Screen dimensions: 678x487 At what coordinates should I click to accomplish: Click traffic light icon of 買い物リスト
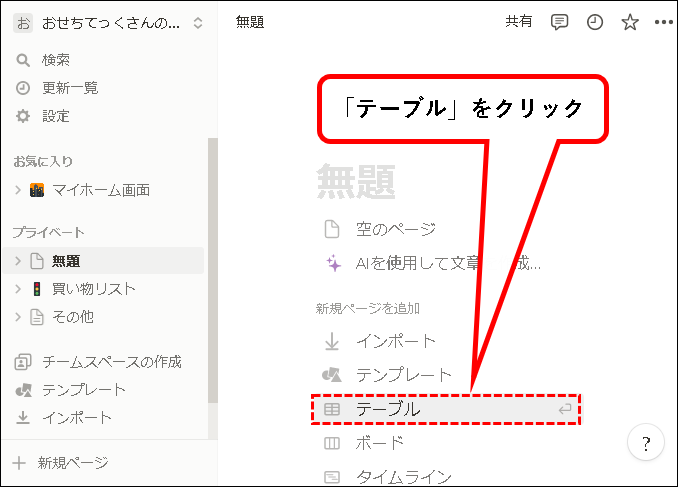pos(37,288)
